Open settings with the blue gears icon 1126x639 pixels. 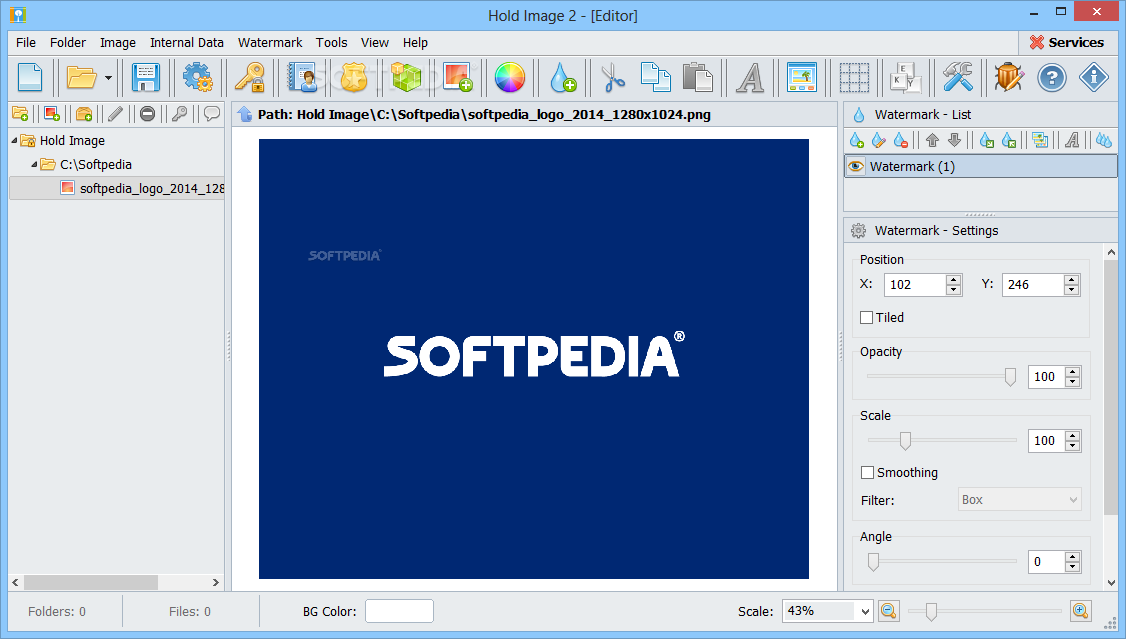197,78
